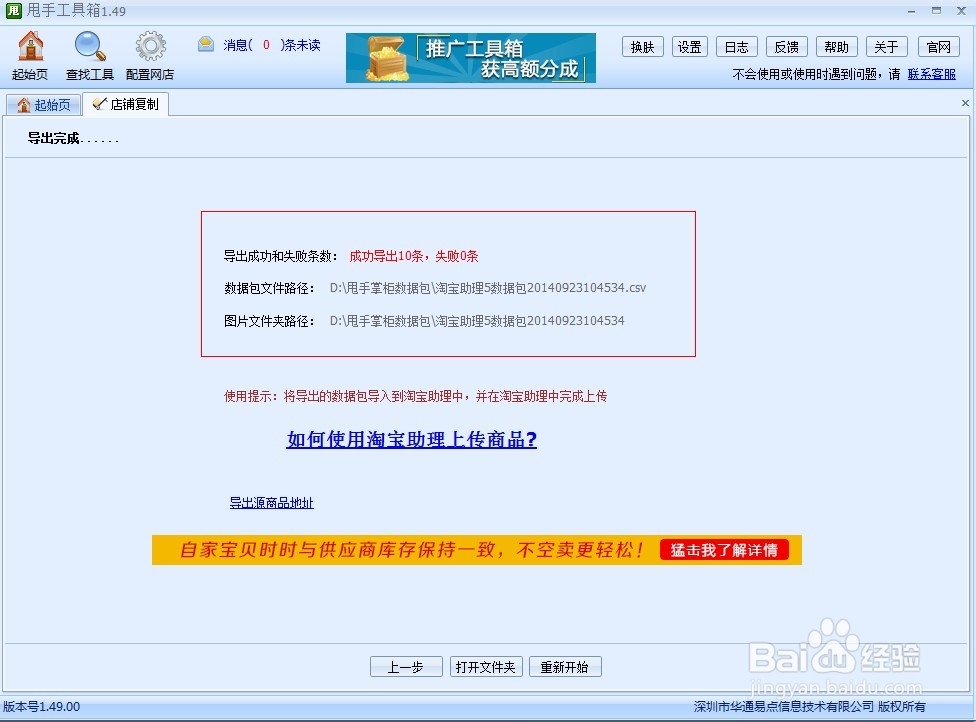
Task: Click the 使用提示 hint text line
Action: (415, 396)
